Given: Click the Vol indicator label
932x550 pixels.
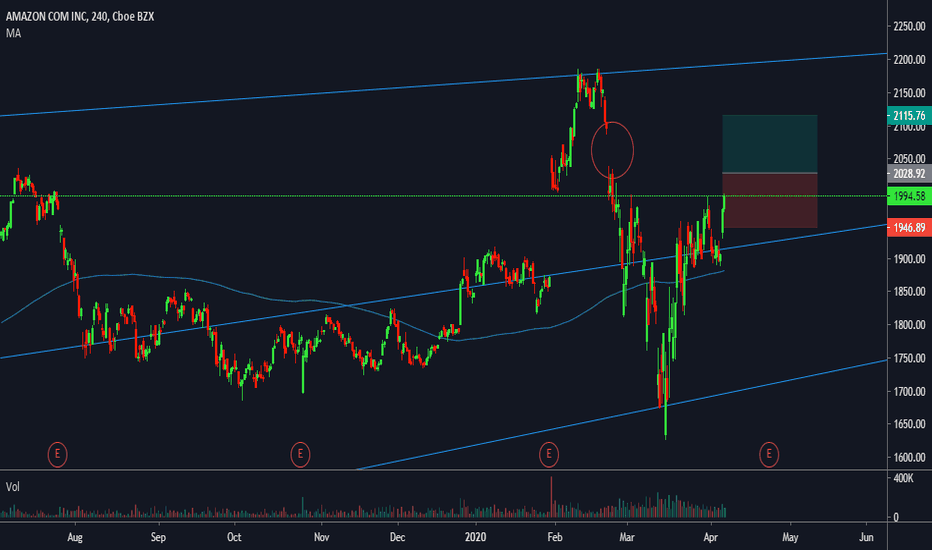Looking at the screenshot, I should [12, 487].
